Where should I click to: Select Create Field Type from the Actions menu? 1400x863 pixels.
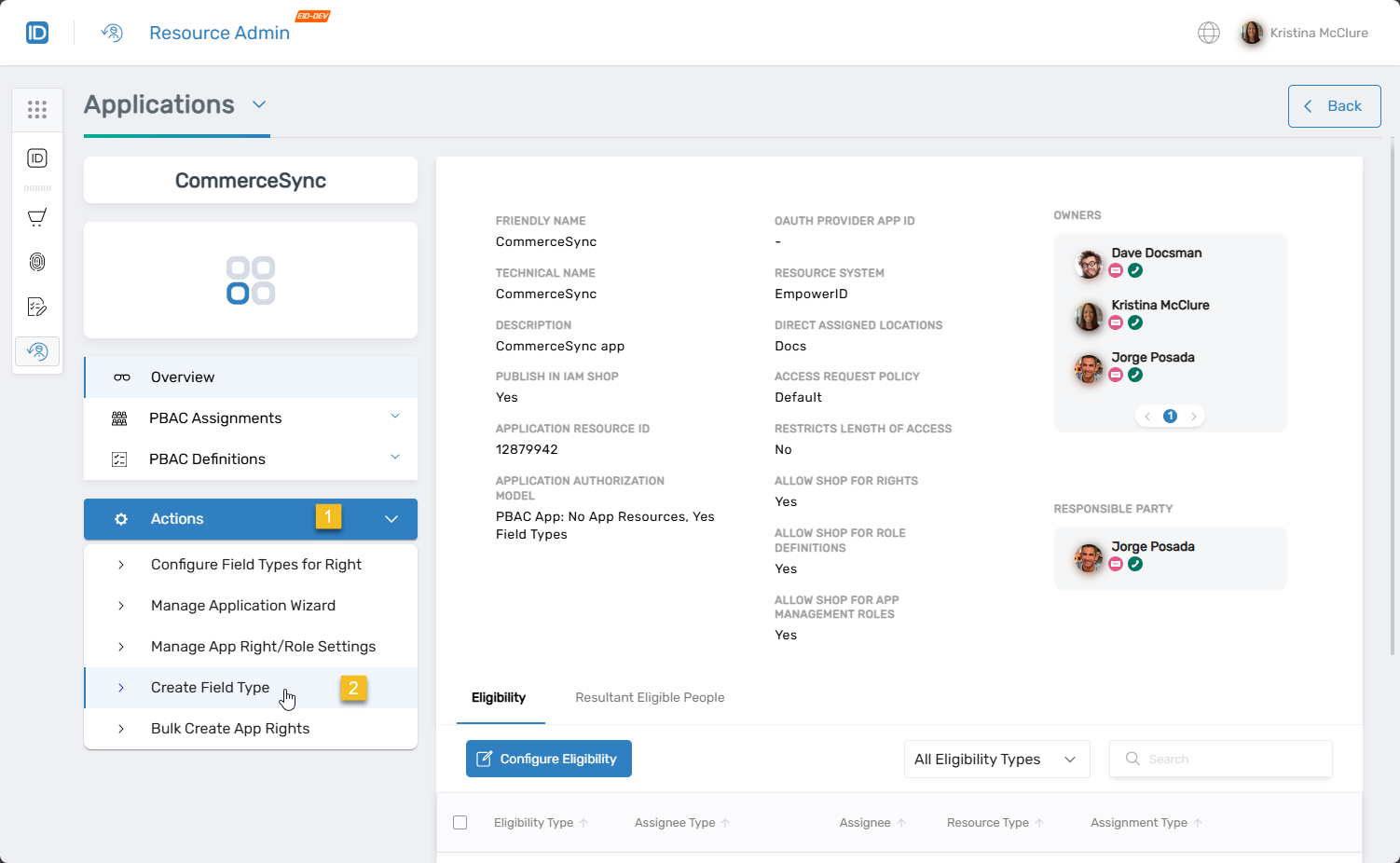210,687
